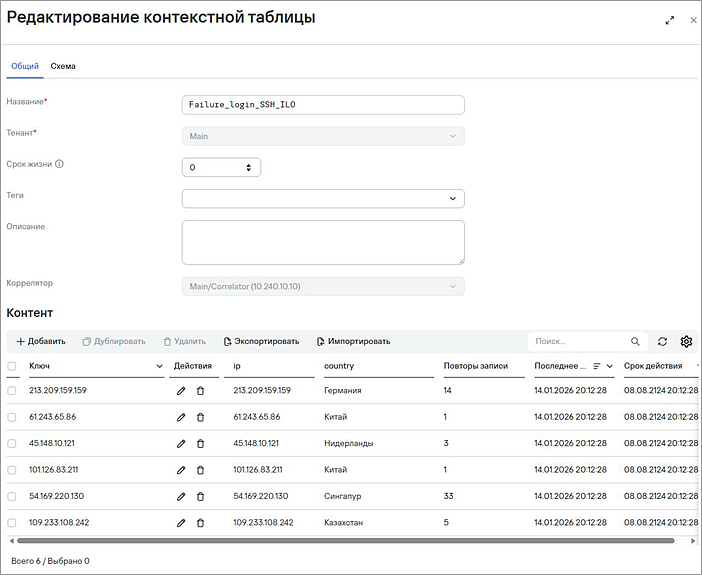This screenshot has width=702, height=575.
Task: Check the 109.233.108.242 row
Action: point(12,523)
